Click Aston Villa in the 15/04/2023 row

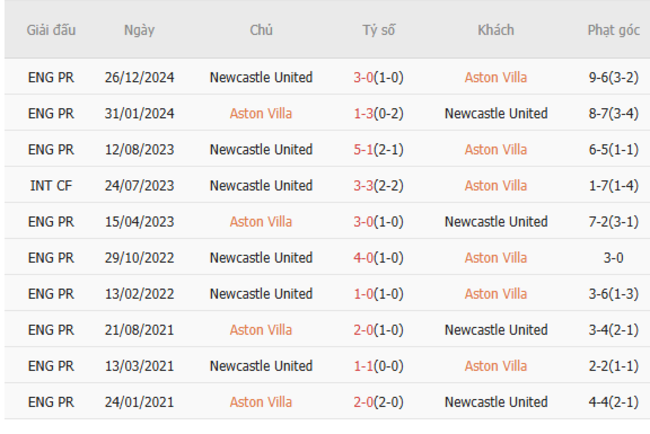point(261,221)
